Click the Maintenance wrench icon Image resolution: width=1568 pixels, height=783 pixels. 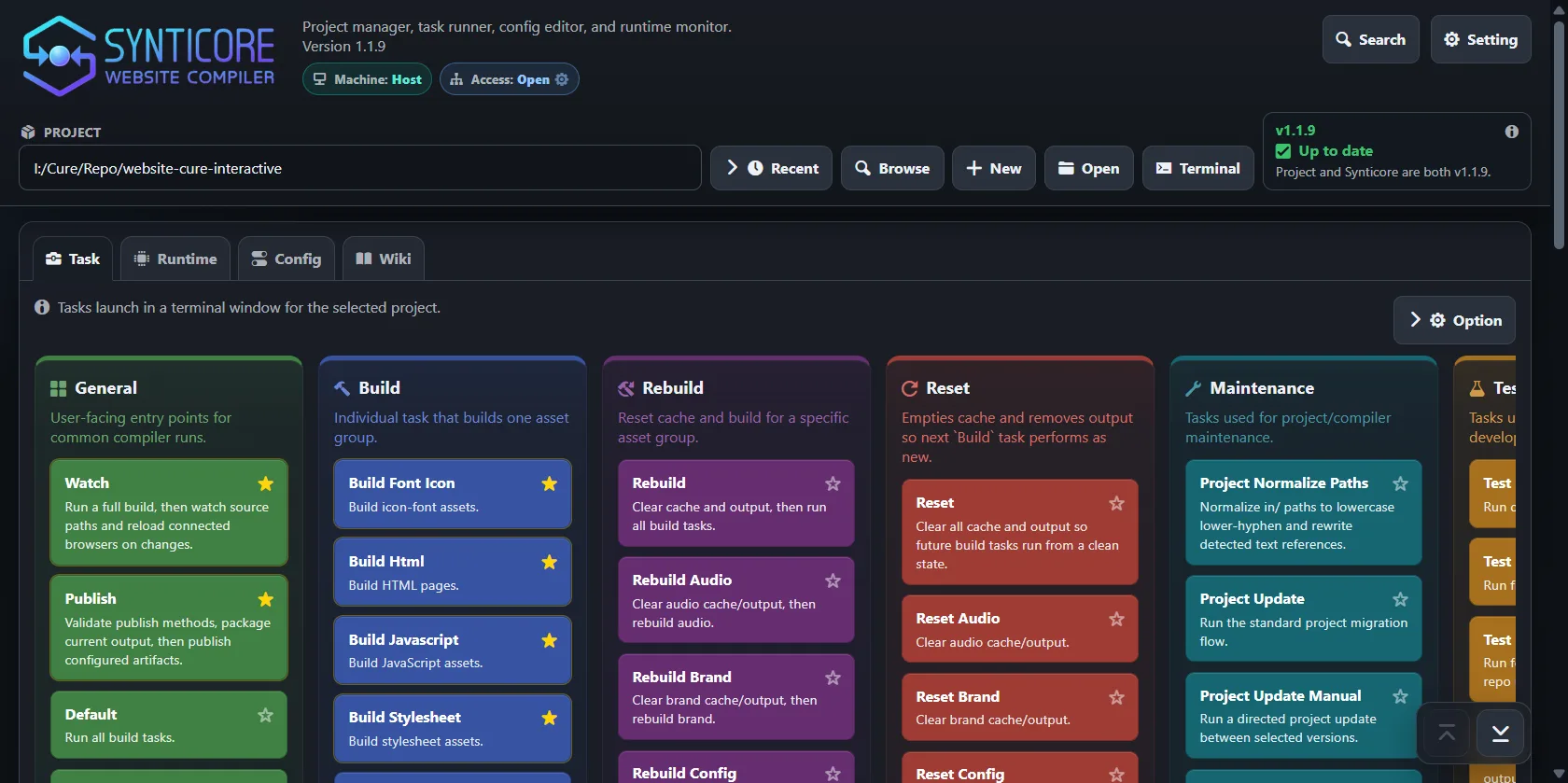point(1193,388)
